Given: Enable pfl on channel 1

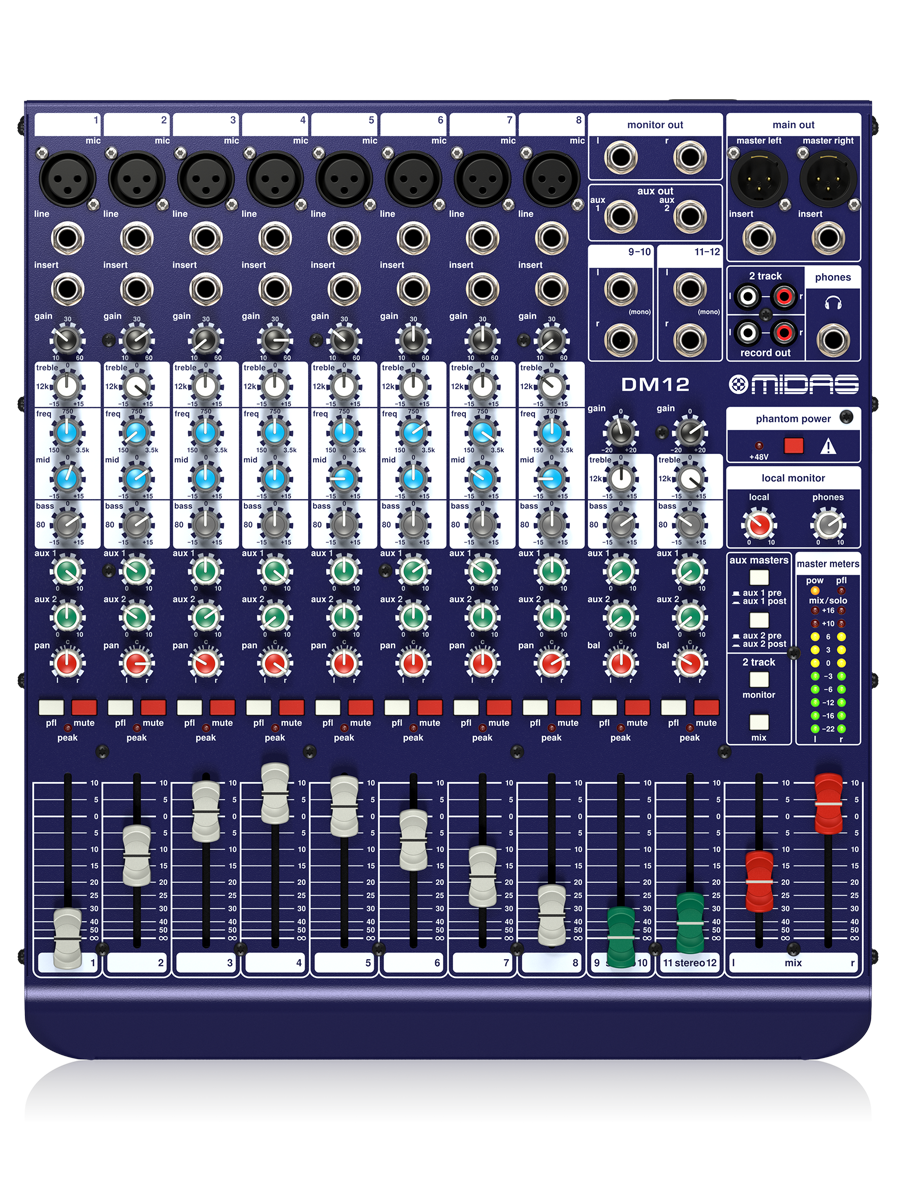Looking at the screenshot, I should pos(50,707).
